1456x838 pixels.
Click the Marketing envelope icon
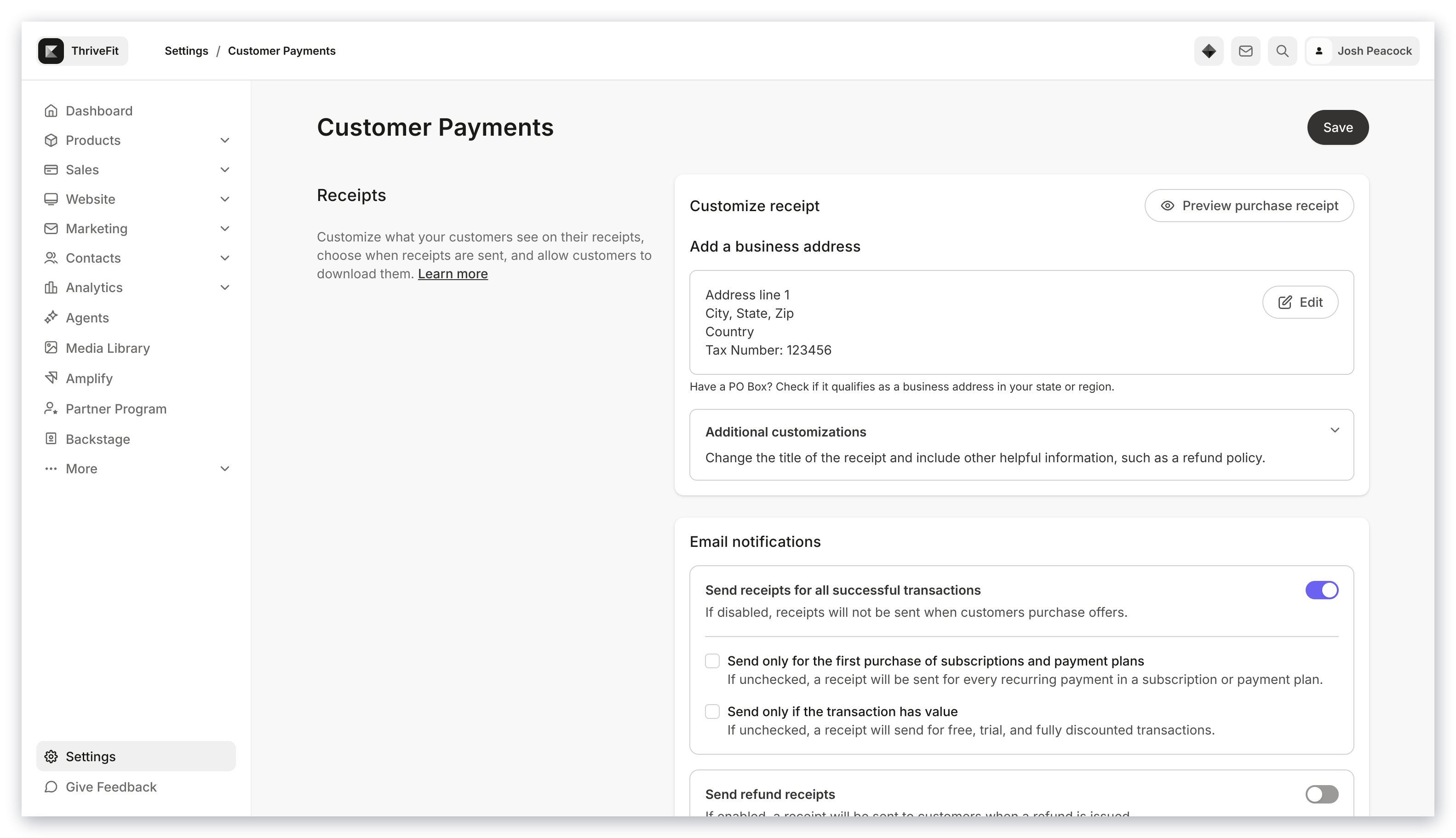tap(51, 229)
